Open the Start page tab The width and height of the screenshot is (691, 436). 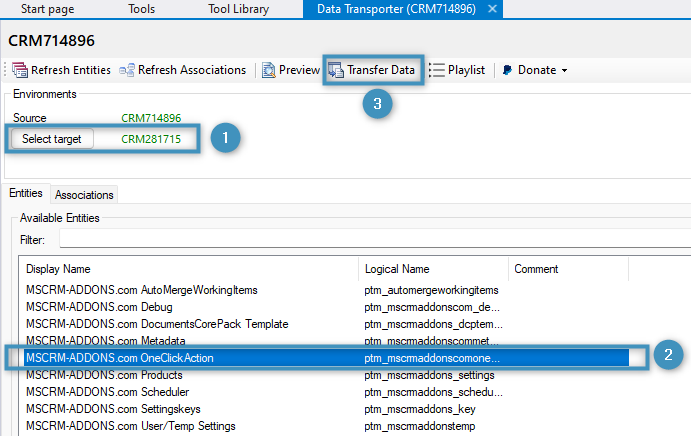click(48, 9)
